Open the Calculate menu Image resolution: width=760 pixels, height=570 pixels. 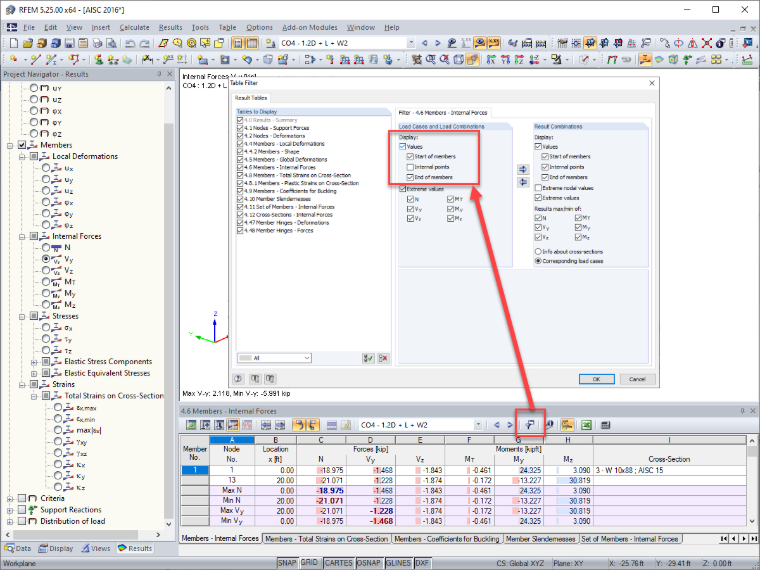pyautogui.click(x=134, y=28)
